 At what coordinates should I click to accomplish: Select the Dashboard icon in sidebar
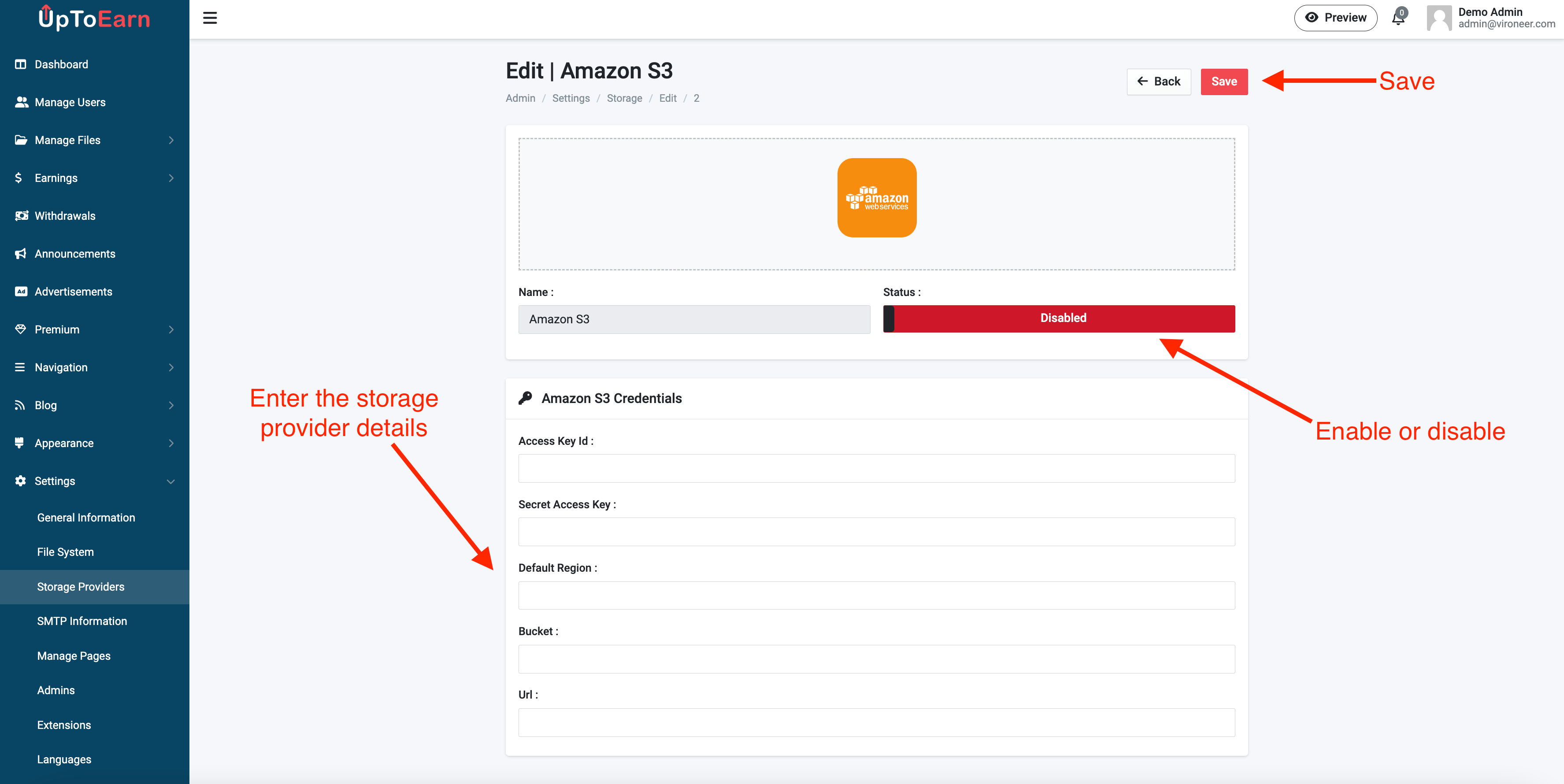tap(21, 64)
